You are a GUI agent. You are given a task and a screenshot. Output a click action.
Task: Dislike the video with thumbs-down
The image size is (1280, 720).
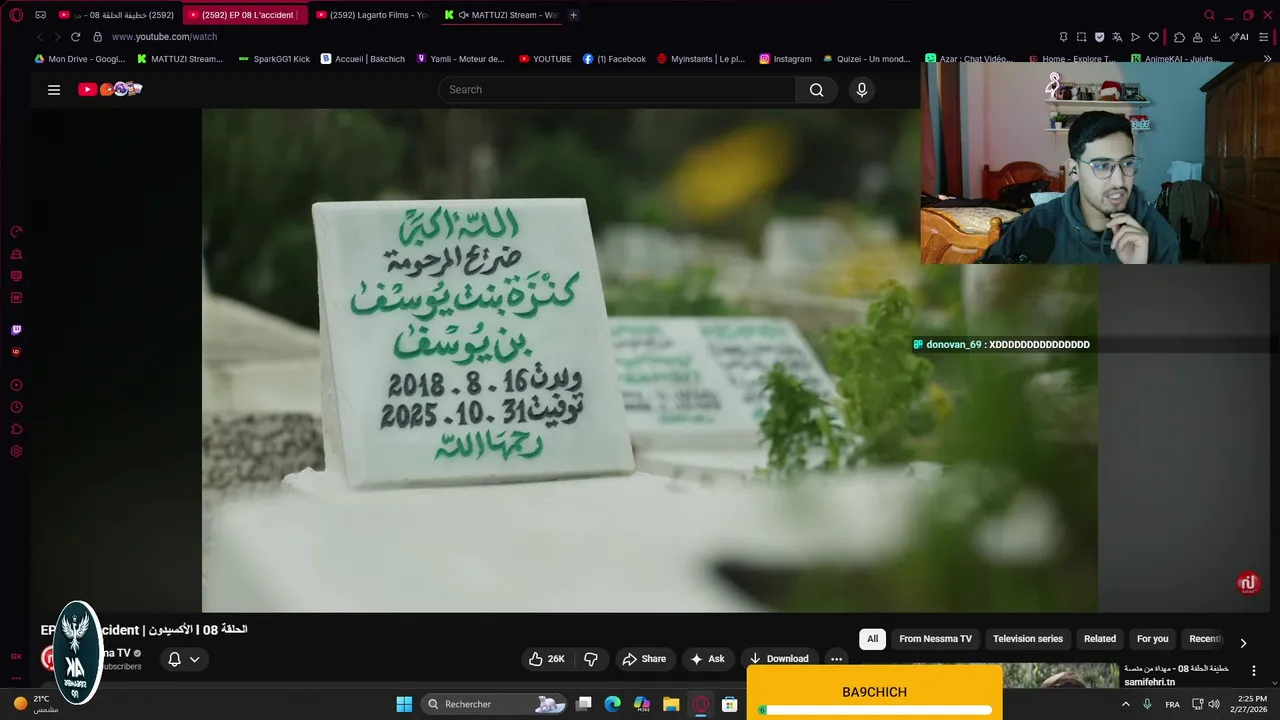pos(591,659)
